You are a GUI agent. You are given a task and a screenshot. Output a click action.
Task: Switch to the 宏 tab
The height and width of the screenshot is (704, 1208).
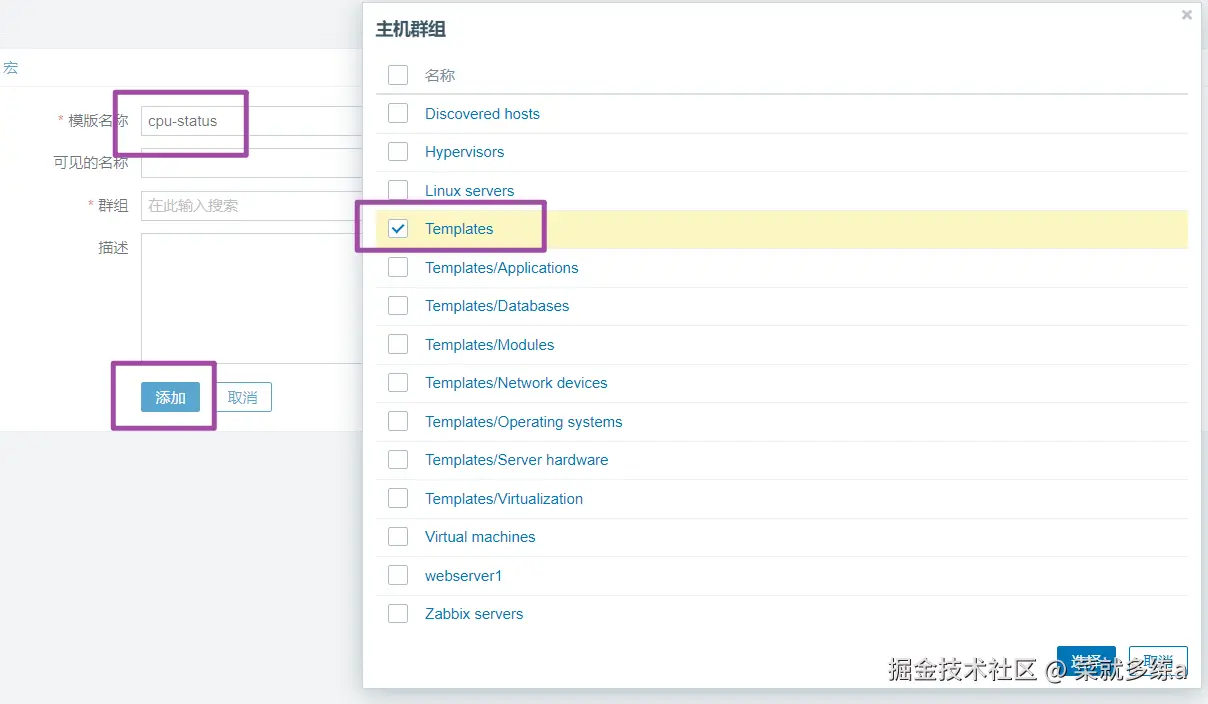pyautogui.click(x=10, y=68)
